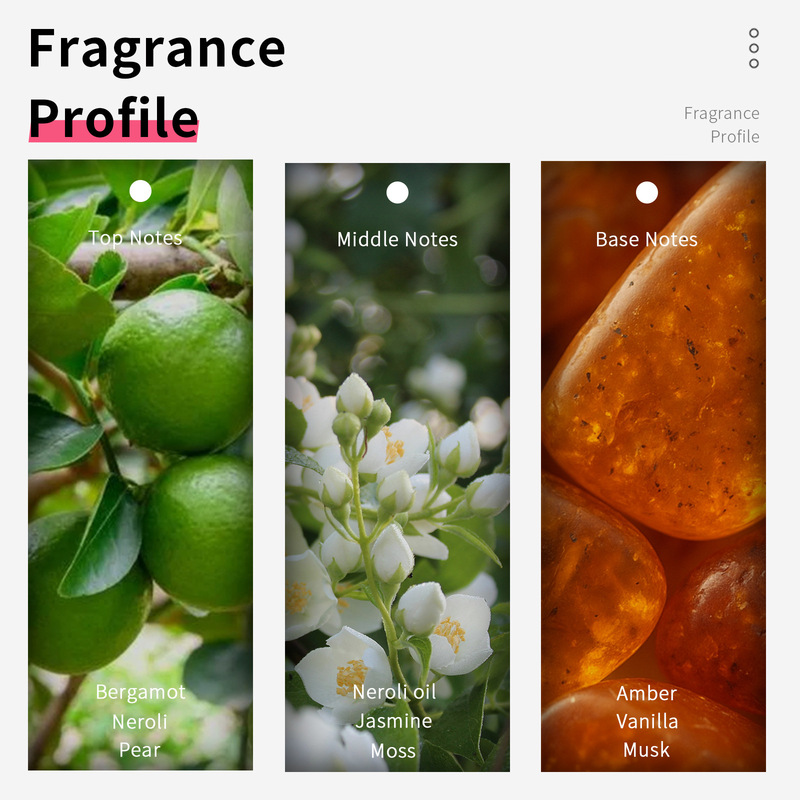
Task: Open the Top Notes card label
Action: coord(135,238)
